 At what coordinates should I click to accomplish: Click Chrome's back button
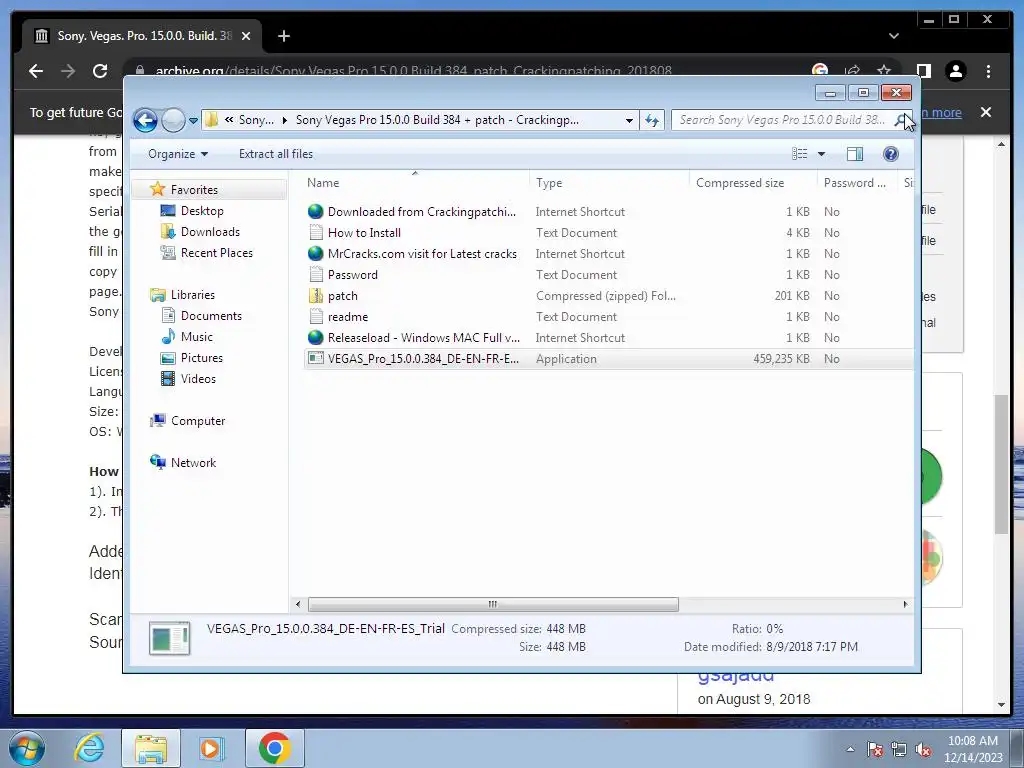pyautogui.click(x=36, y=71)
